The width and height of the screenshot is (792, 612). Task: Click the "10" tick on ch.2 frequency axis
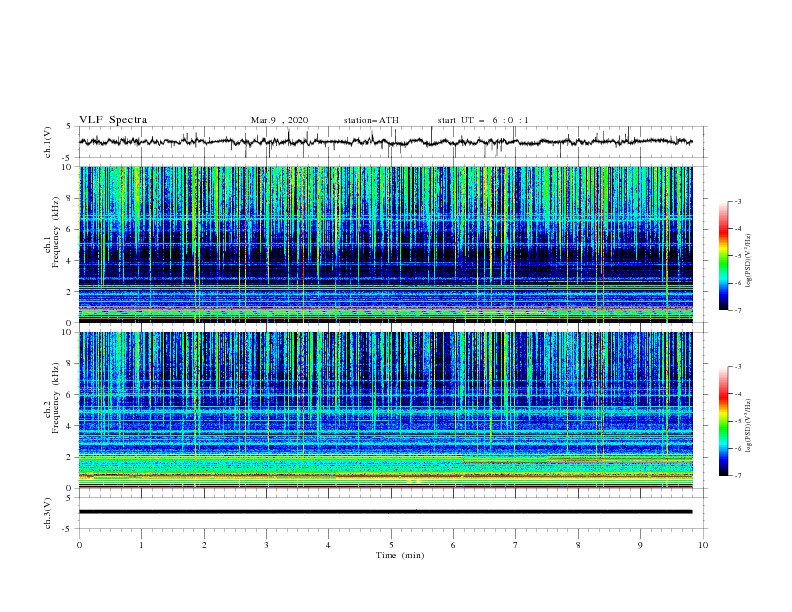[x=67, y=332]
